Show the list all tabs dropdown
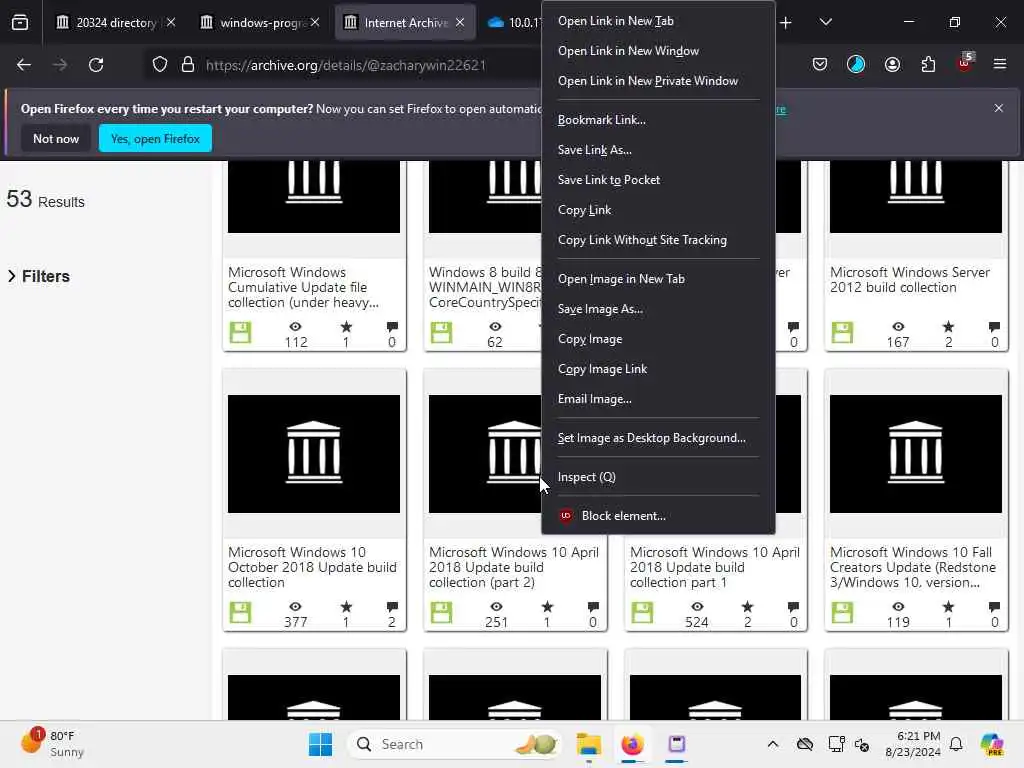The height and width of the screenshot is (768, 1024). point(825,22)
